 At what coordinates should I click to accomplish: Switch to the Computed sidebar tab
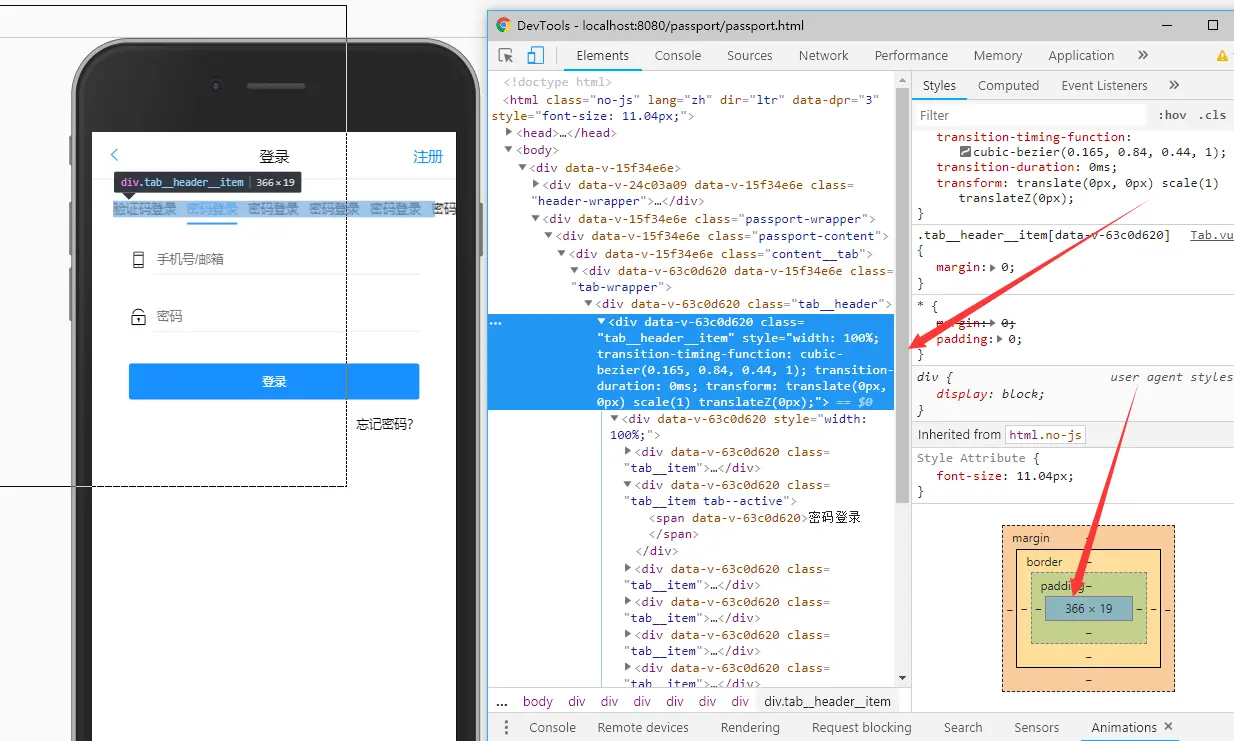[x=1008, y=86]
